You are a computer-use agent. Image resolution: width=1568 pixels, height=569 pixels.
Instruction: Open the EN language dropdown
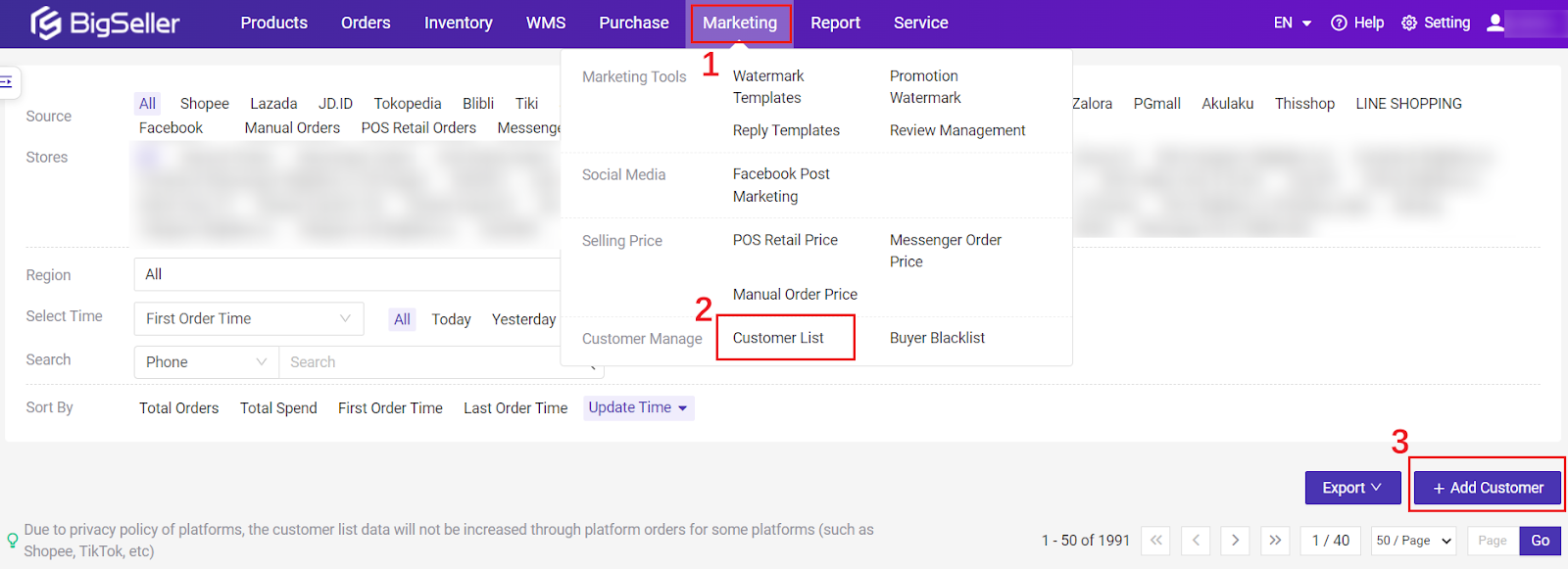[1293, 23]
